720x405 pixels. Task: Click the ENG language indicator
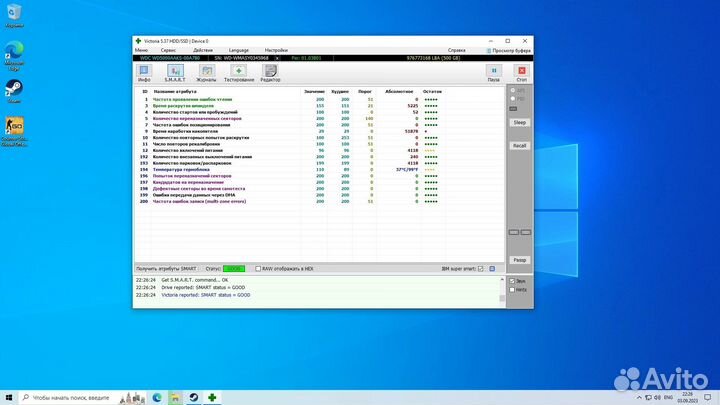669,398
